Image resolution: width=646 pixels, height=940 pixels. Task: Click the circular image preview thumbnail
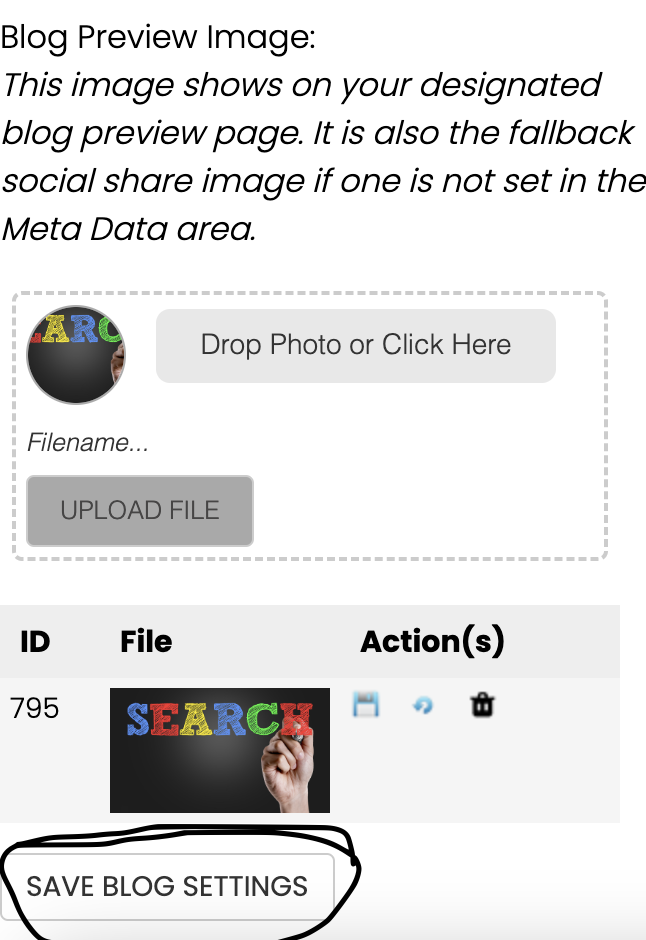75,355
